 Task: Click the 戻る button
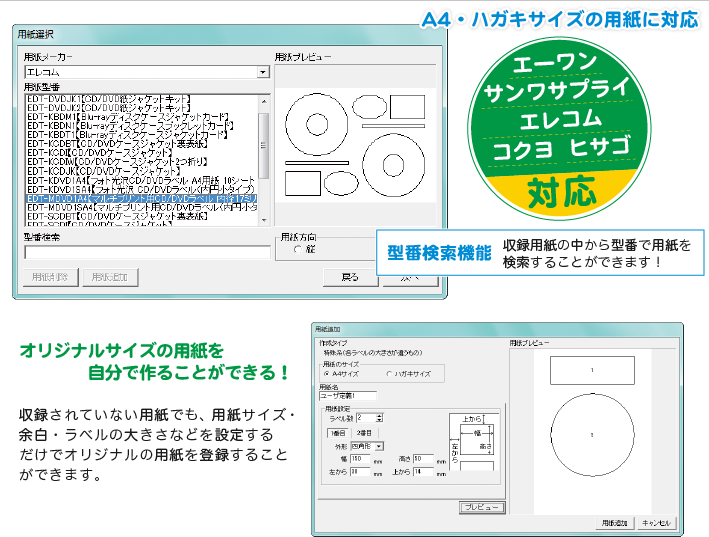350,277
